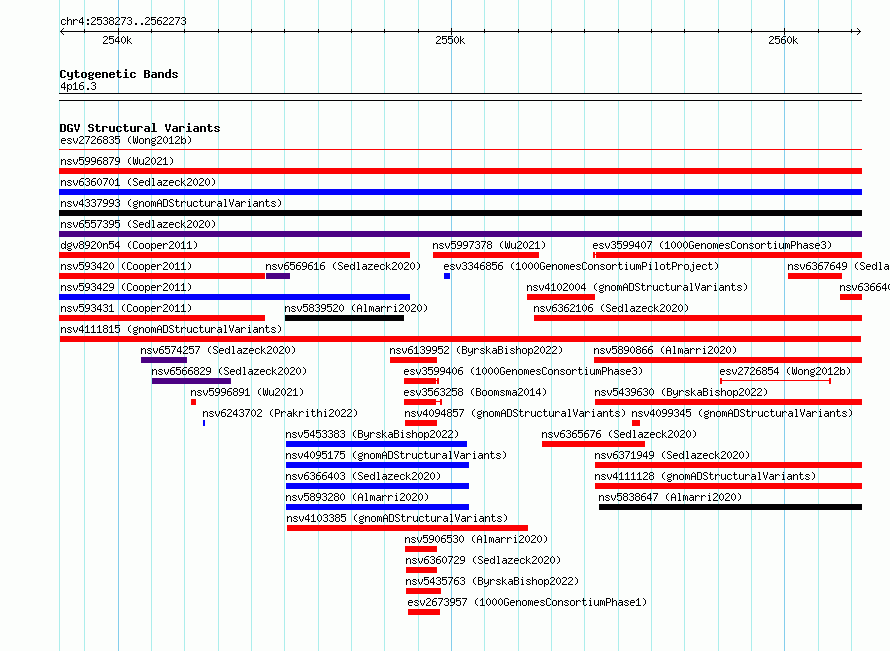Click nsv4099345 gnomAD variant label
This screenshot has width=890, height=651.
pos(742,413)
